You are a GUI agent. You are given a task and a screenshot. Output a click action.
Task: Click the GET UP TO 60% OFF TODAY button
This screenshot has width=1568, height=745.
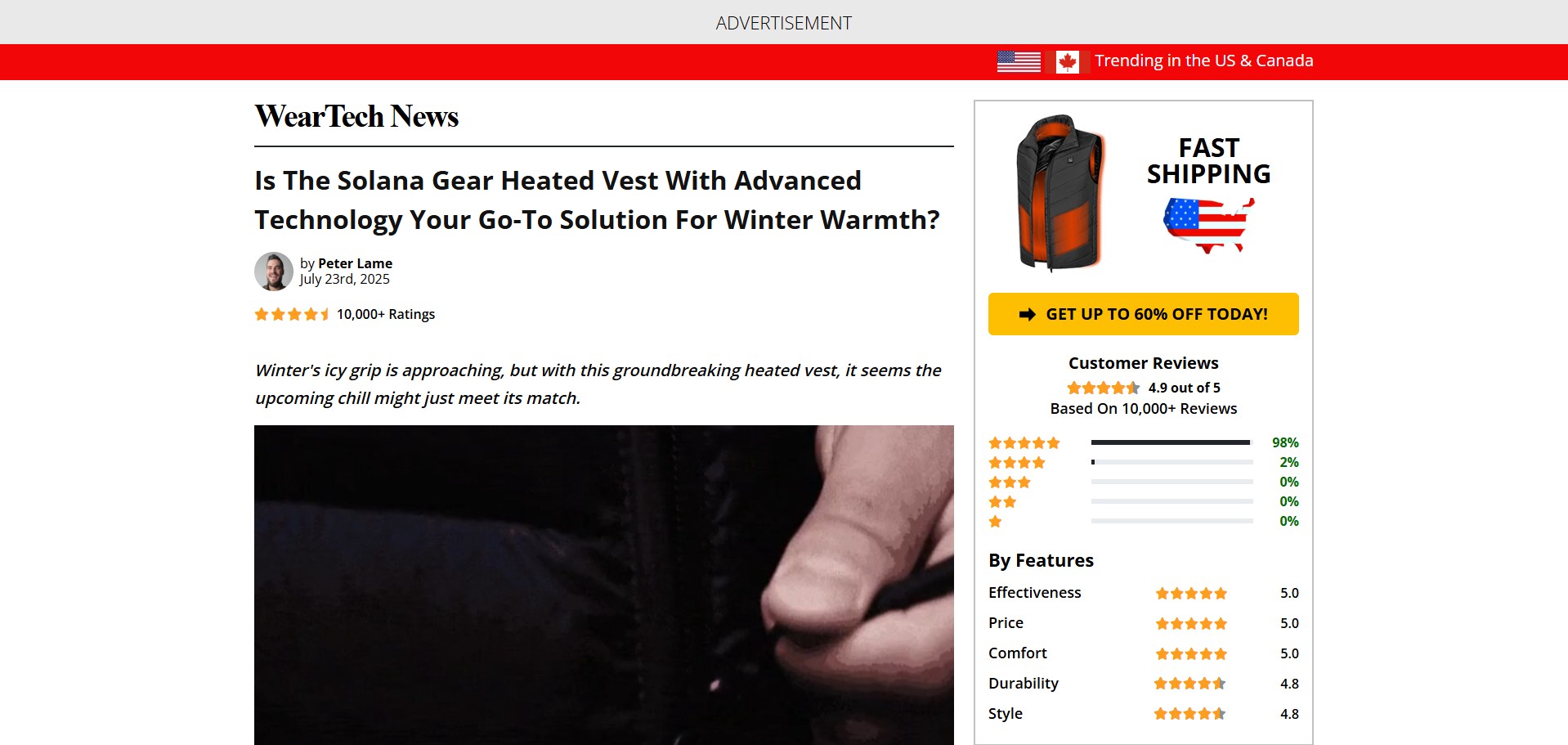[x=1143, y=314]
